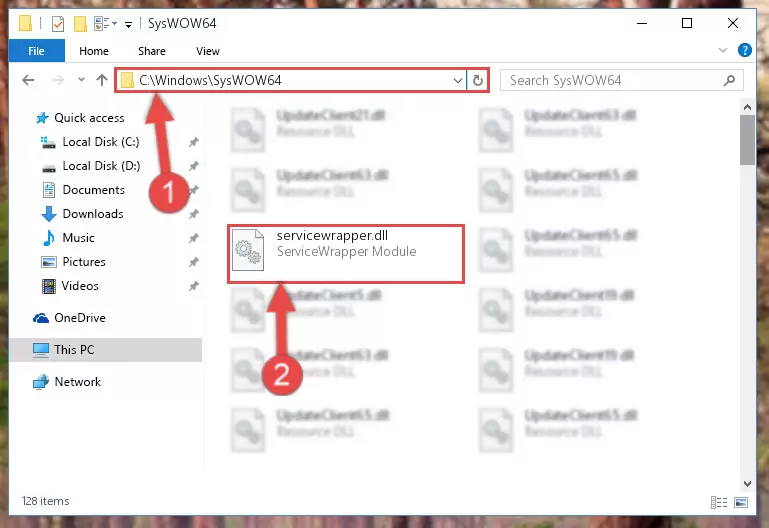Switch to details view in status bar
Viewport: 769px width, 528px height.
[x=719, y=502]
